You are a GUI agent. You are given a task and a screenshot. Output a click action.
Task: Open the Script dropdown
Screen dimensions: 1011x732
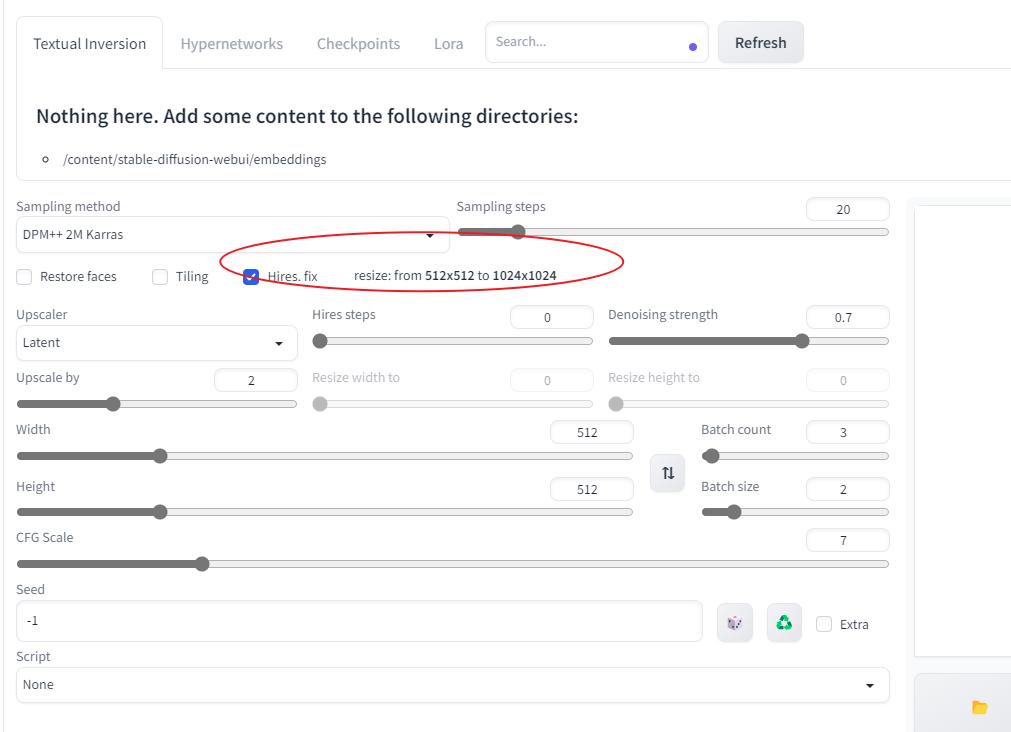coord(452,685)
